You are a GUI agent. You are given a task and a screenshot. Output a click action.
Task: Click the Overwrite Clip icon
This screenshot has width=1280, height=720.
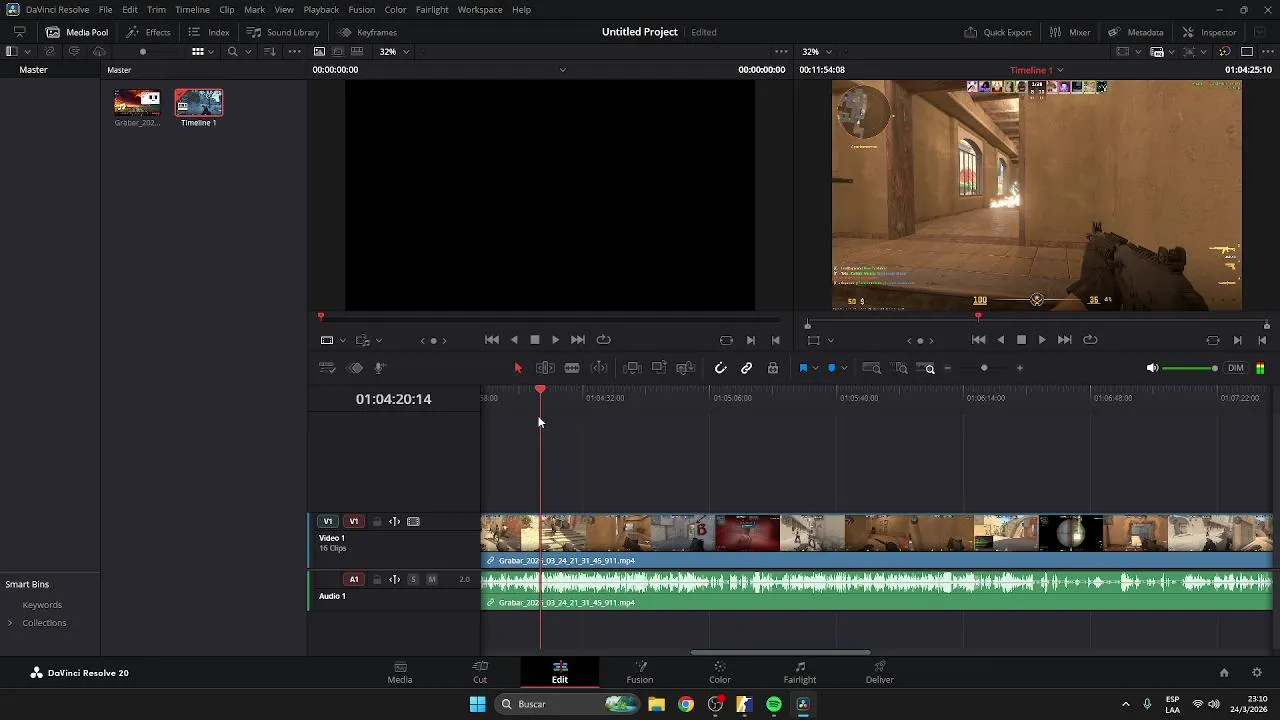pyautogui.click(x=659, y=368)
